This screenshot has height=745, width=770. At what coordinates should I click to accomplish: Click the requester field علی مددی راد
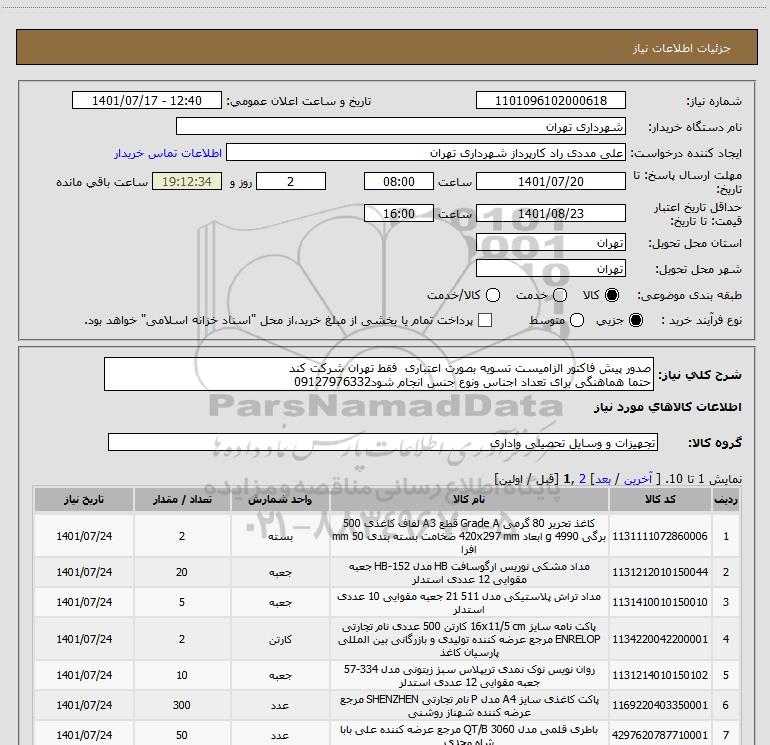[x=426, y=153]
